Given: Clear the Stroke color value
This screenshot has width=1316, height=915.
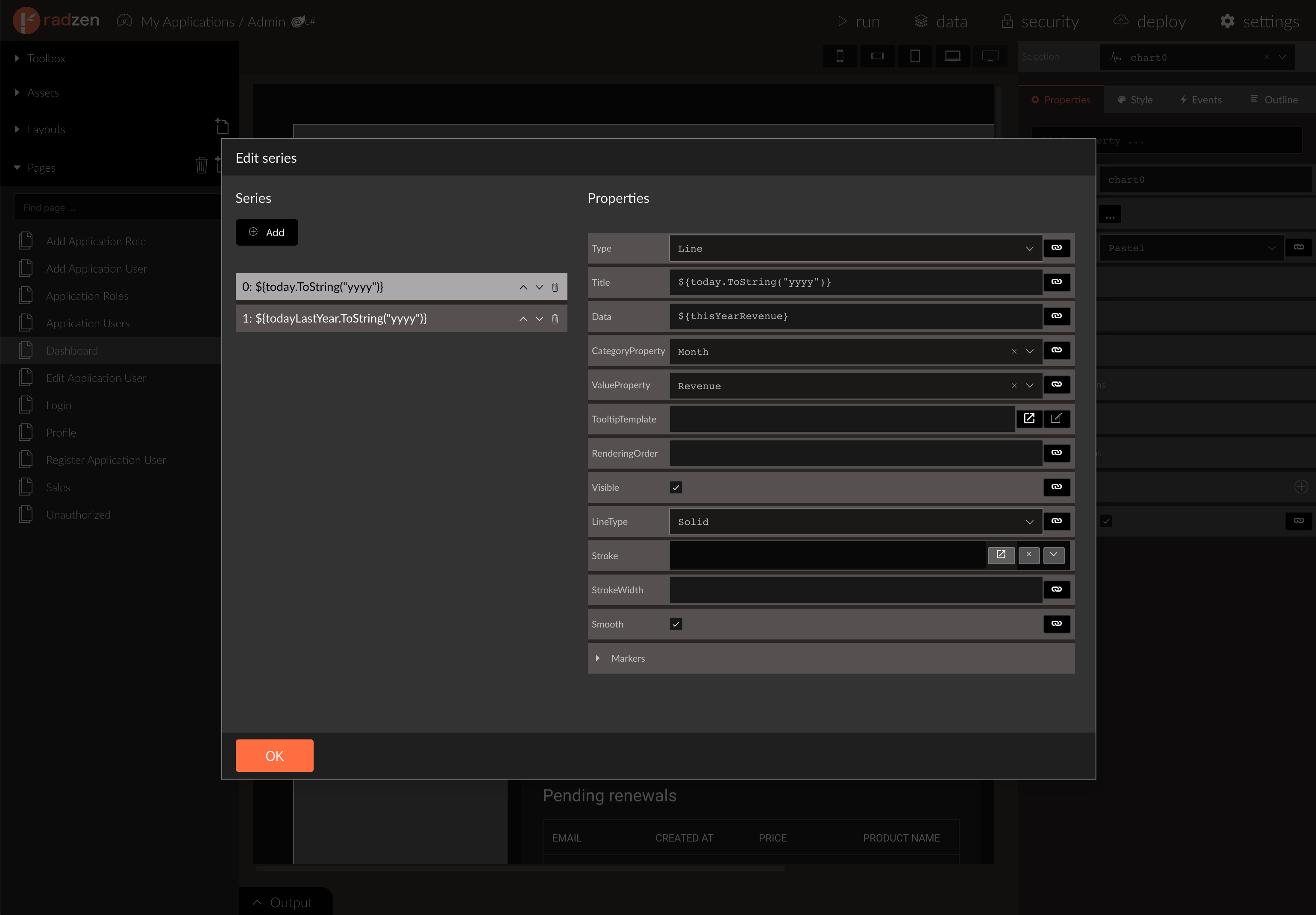Looking at the screenshot, I should pos(1029,555).
